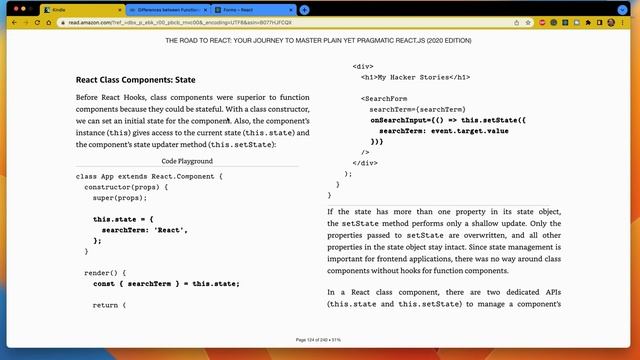Click the 'constructor(props) {' code line

[x=126, y=187]
